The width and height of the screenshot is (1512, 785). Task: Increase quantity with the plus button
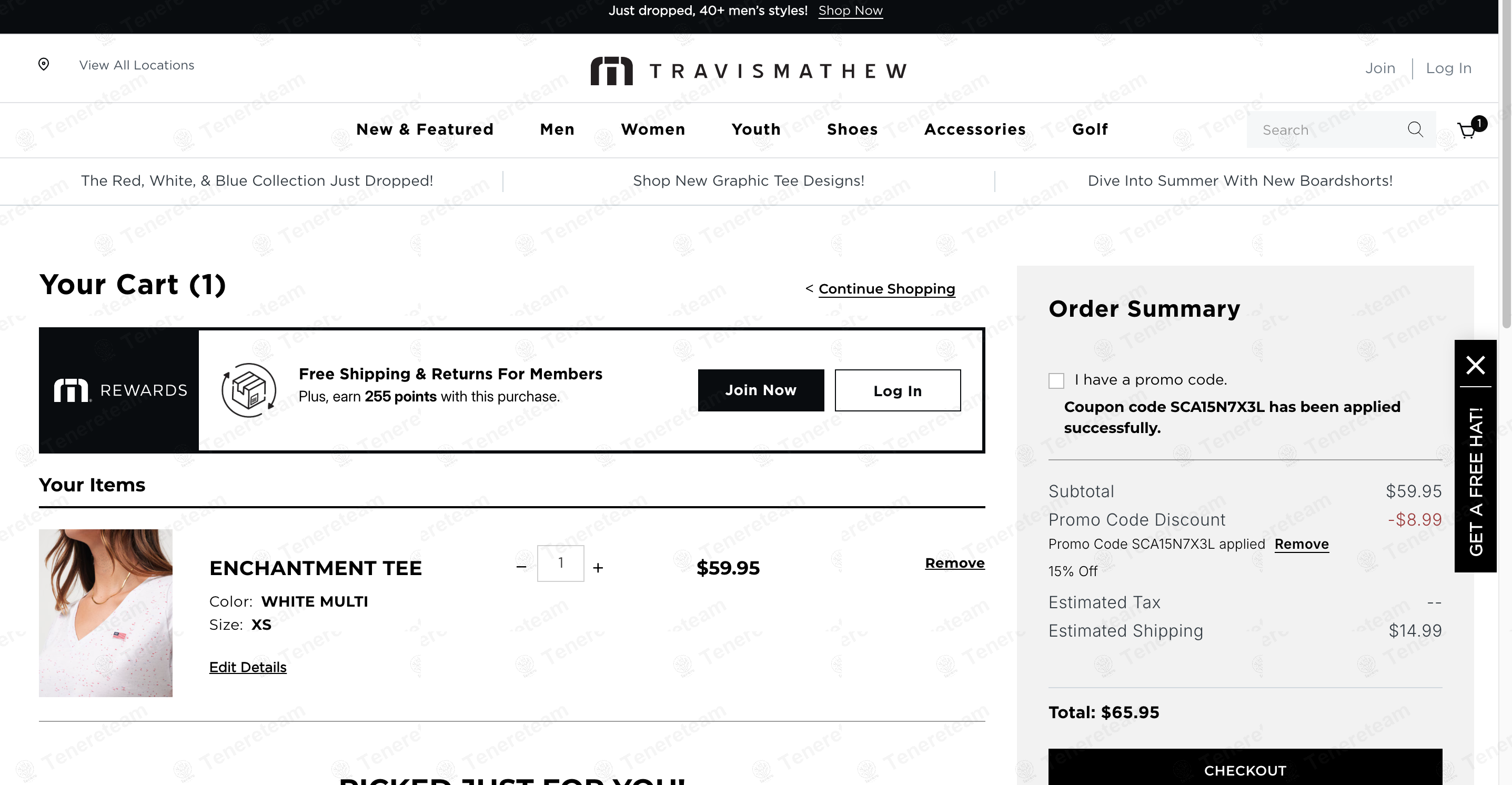point(598,567)
